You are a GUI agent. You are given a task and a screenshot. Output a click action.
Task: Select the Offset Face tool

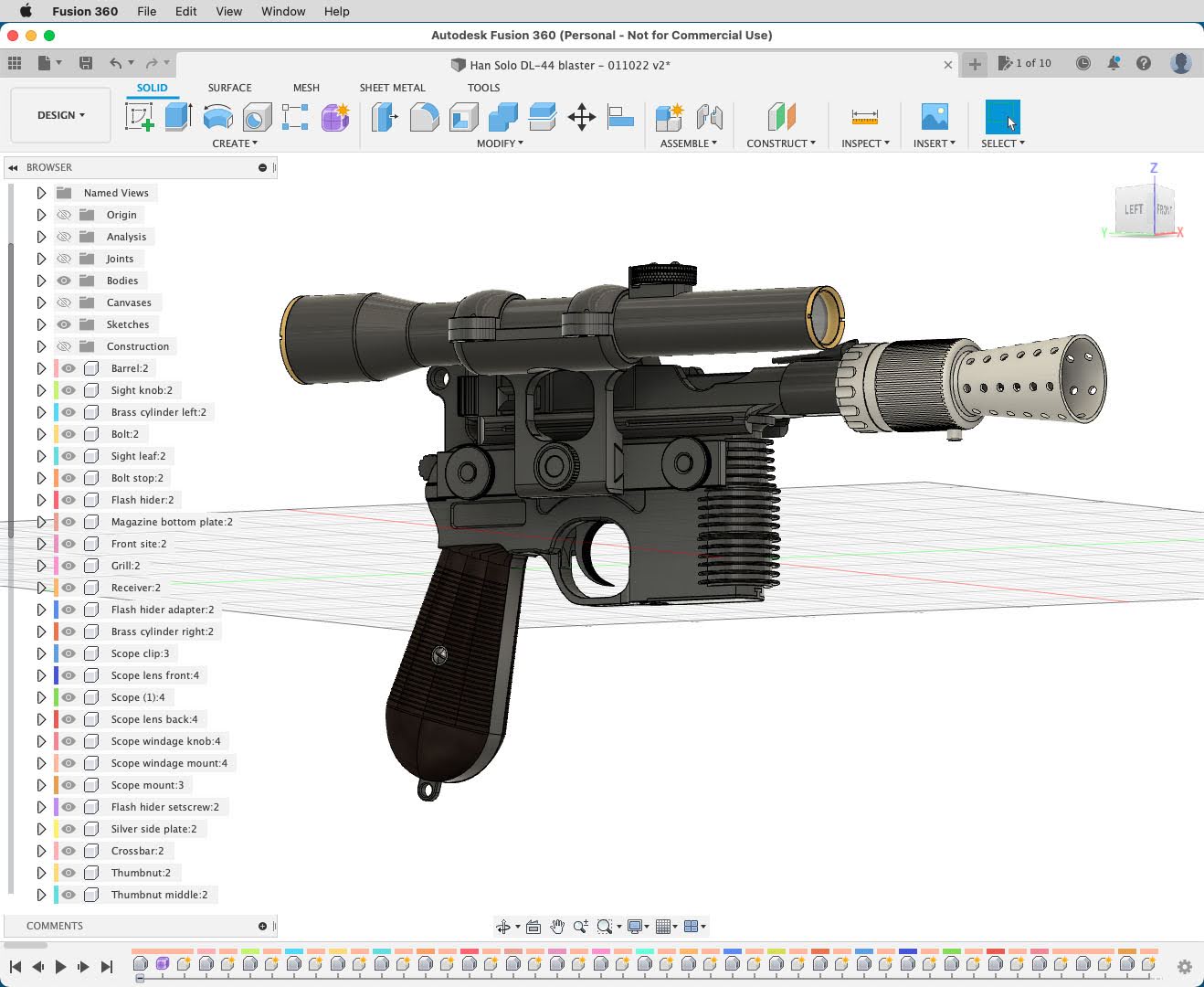click(x=542, y=117)
